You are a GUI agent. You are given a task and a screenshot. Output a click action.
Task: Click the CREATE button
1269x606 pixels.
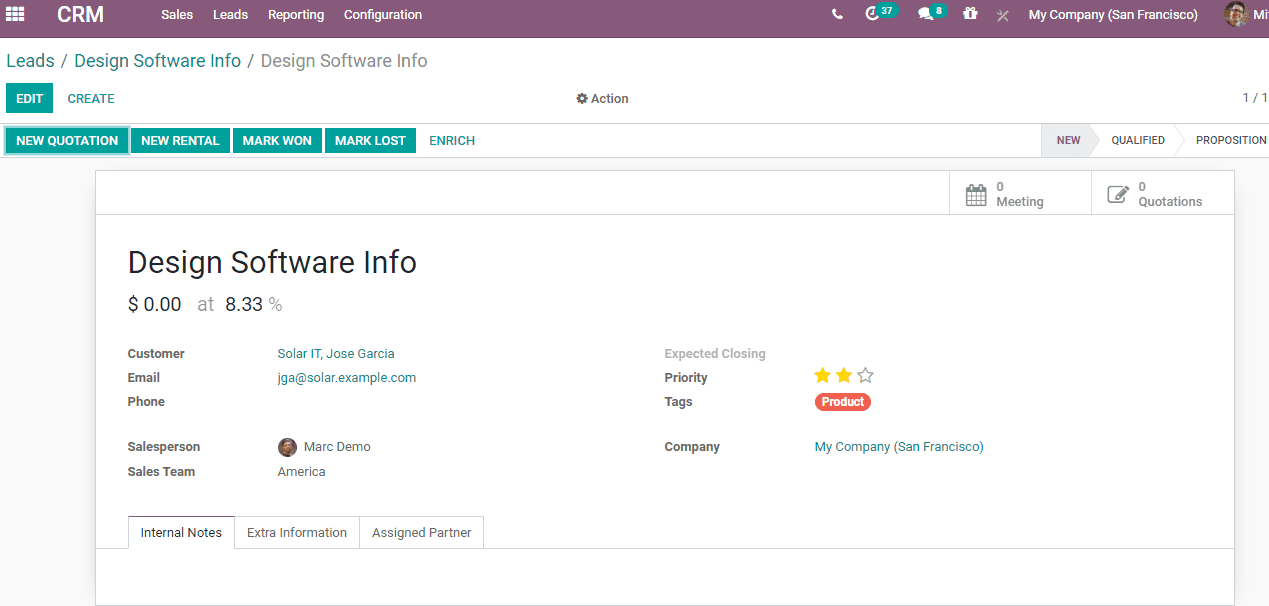click(91, 98)
